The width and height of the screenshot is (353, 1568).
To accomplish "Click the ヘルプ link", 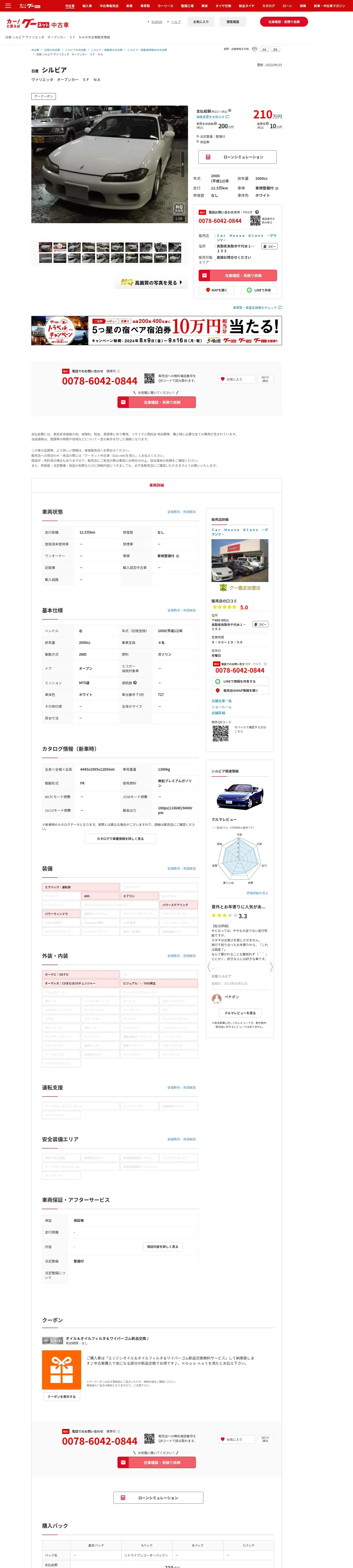I will 176,22.
